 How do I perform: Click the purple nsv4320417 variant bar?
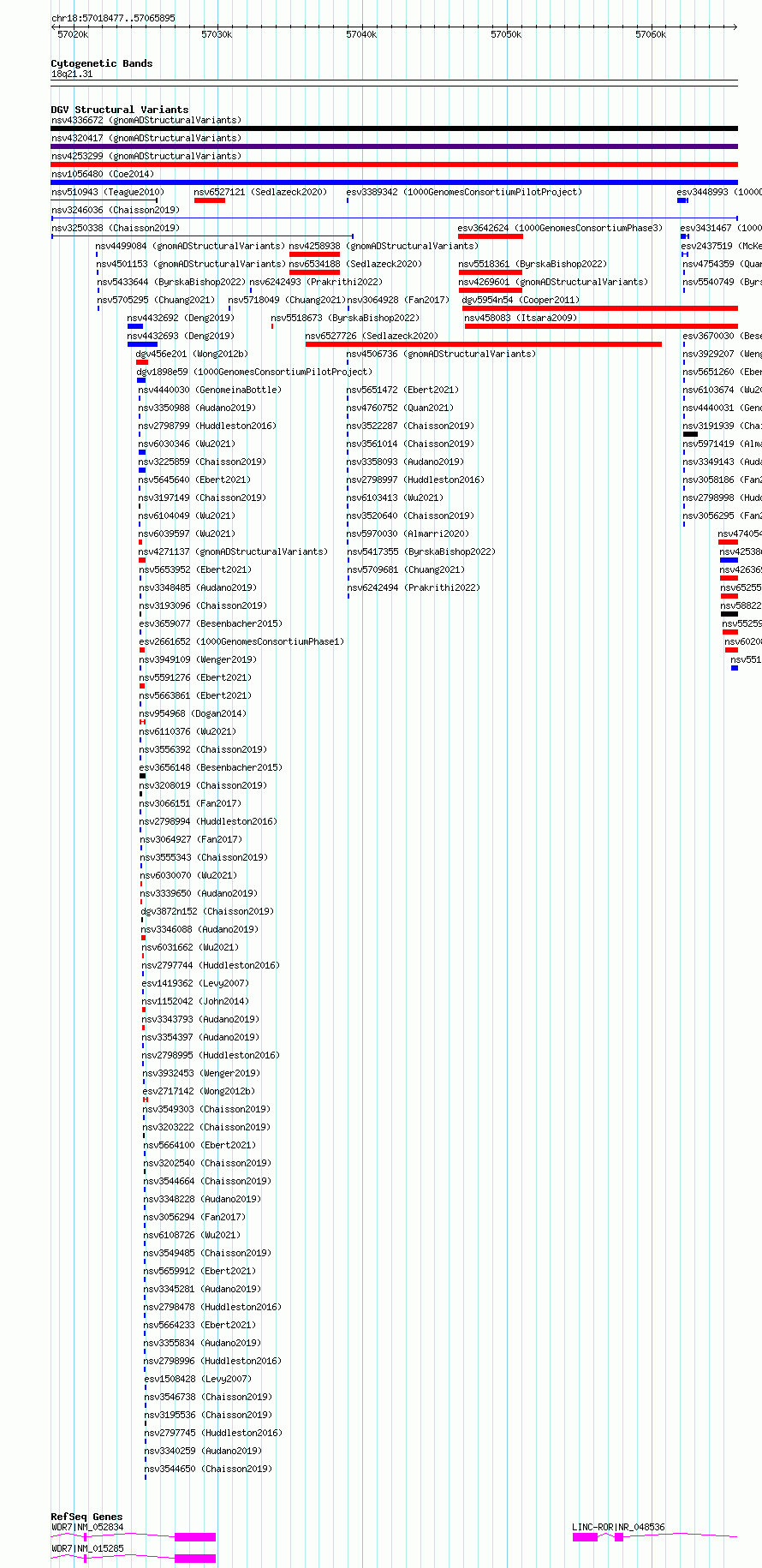394,146
